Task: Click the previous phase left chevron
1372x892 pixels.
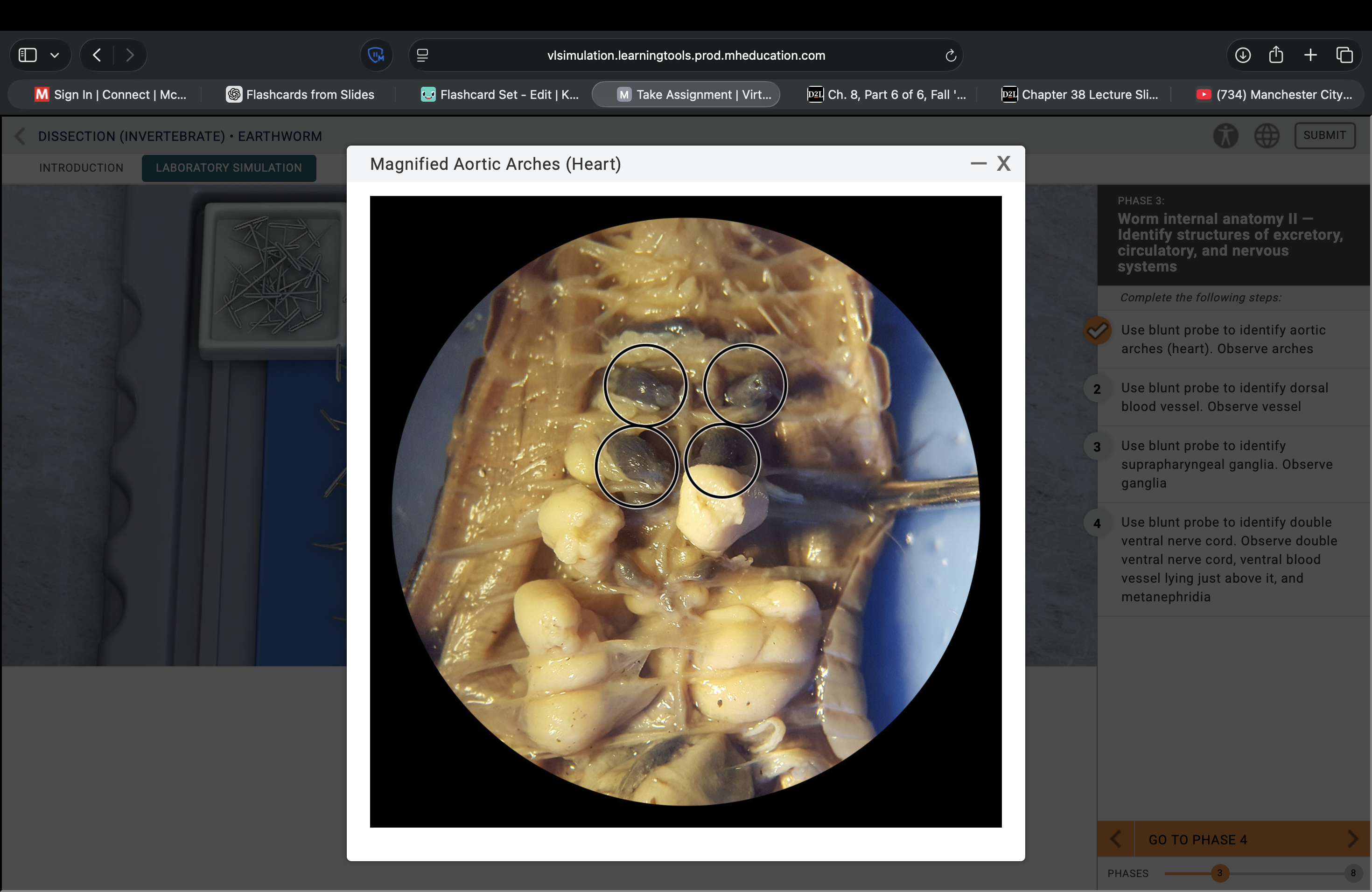Action: 1115,839
